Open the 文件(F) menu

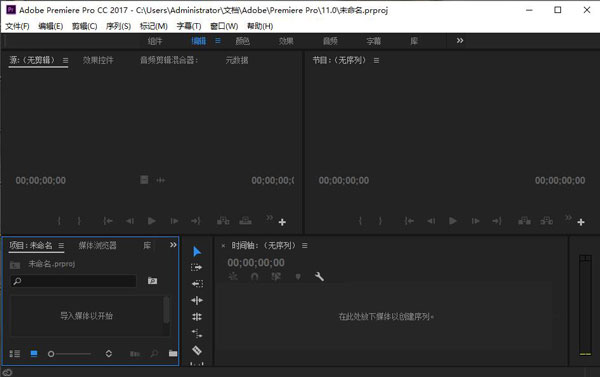(17, 26)
